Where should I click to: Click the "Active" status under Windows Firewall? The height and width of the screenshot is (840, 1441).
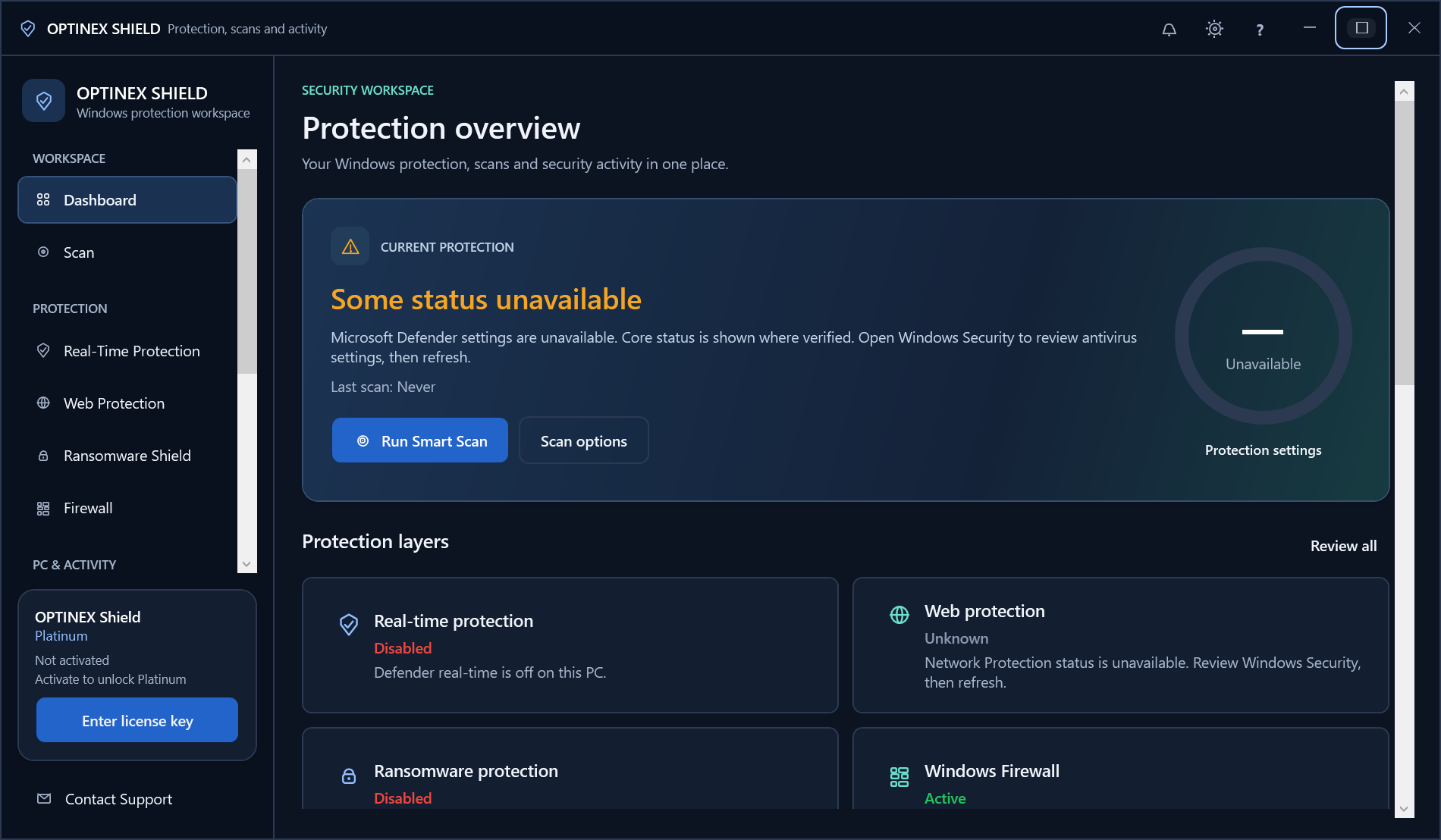pyautogui.click(x=945, y=798)
